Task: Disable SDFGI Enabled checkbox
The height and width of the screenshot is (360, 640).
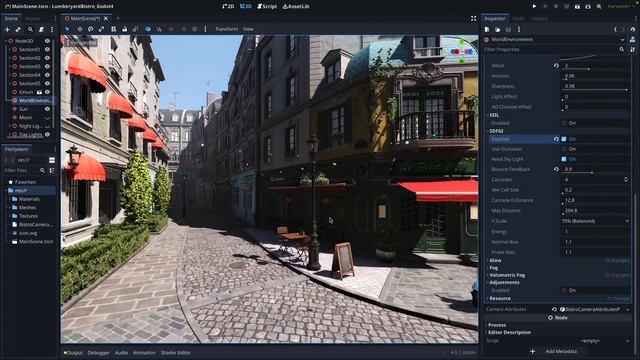Action: (564, 139)
